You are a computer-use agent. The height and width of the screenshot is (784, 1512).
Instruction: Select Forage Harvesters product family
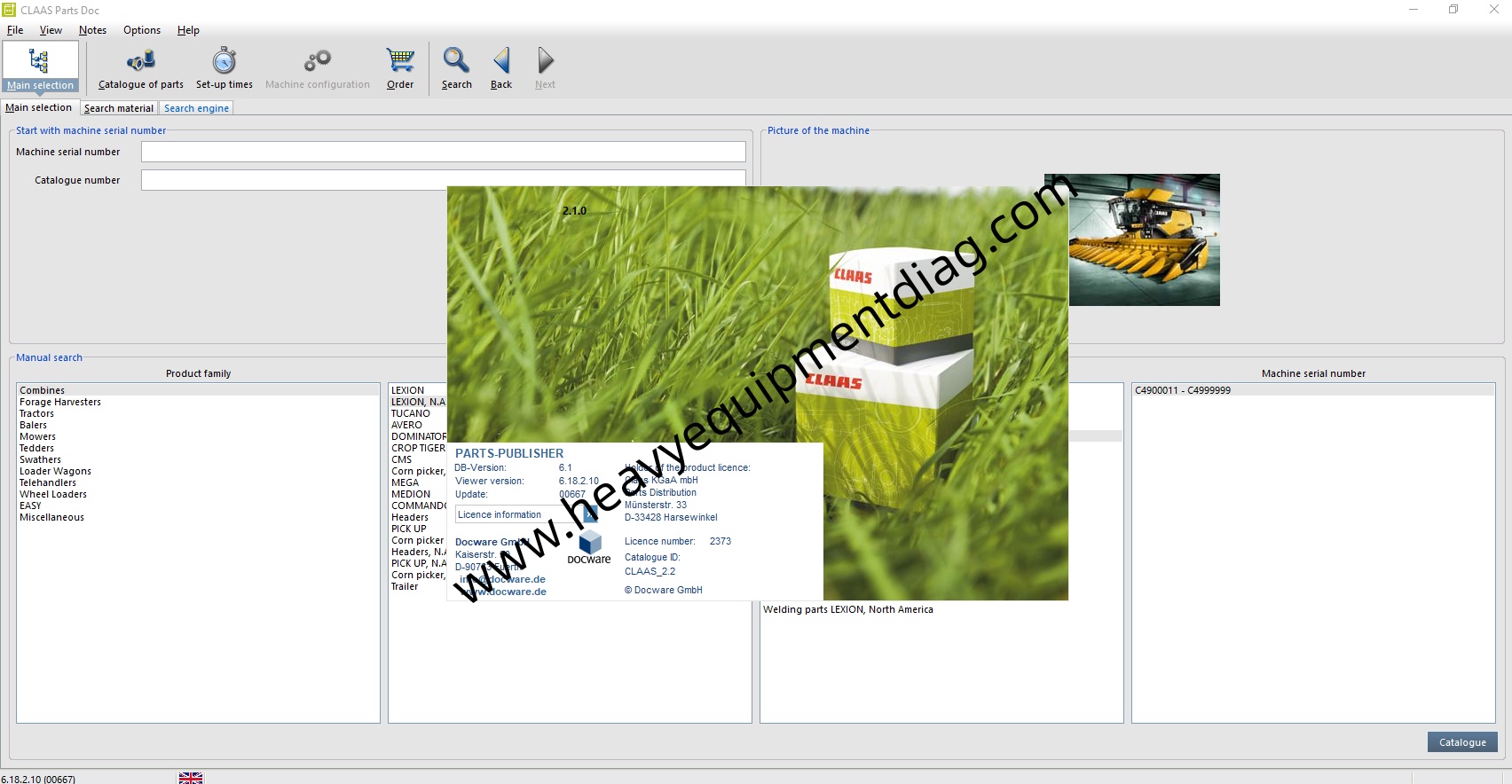60,402
